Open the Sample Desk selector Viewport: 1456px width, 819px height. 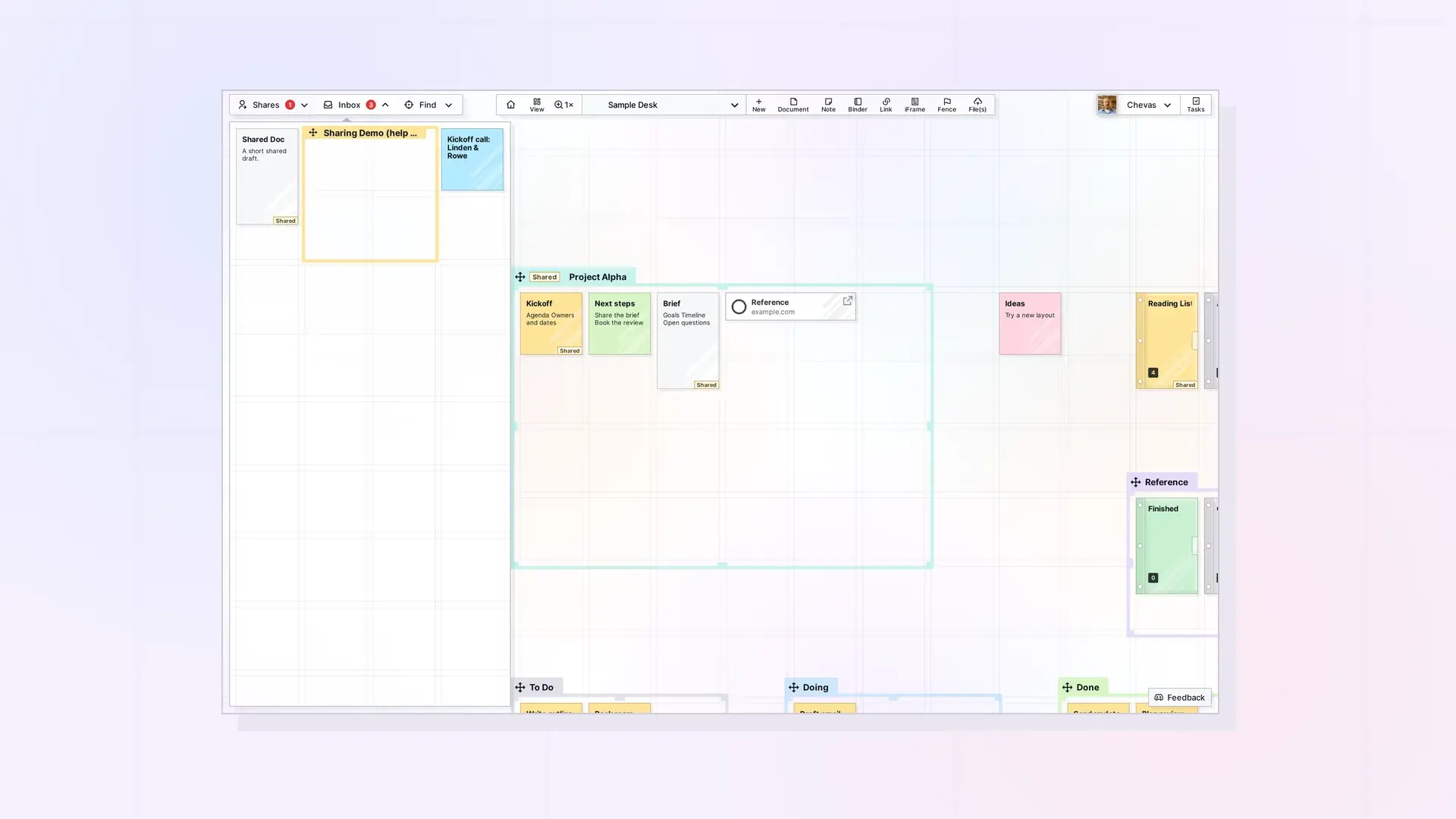(664, 105)
